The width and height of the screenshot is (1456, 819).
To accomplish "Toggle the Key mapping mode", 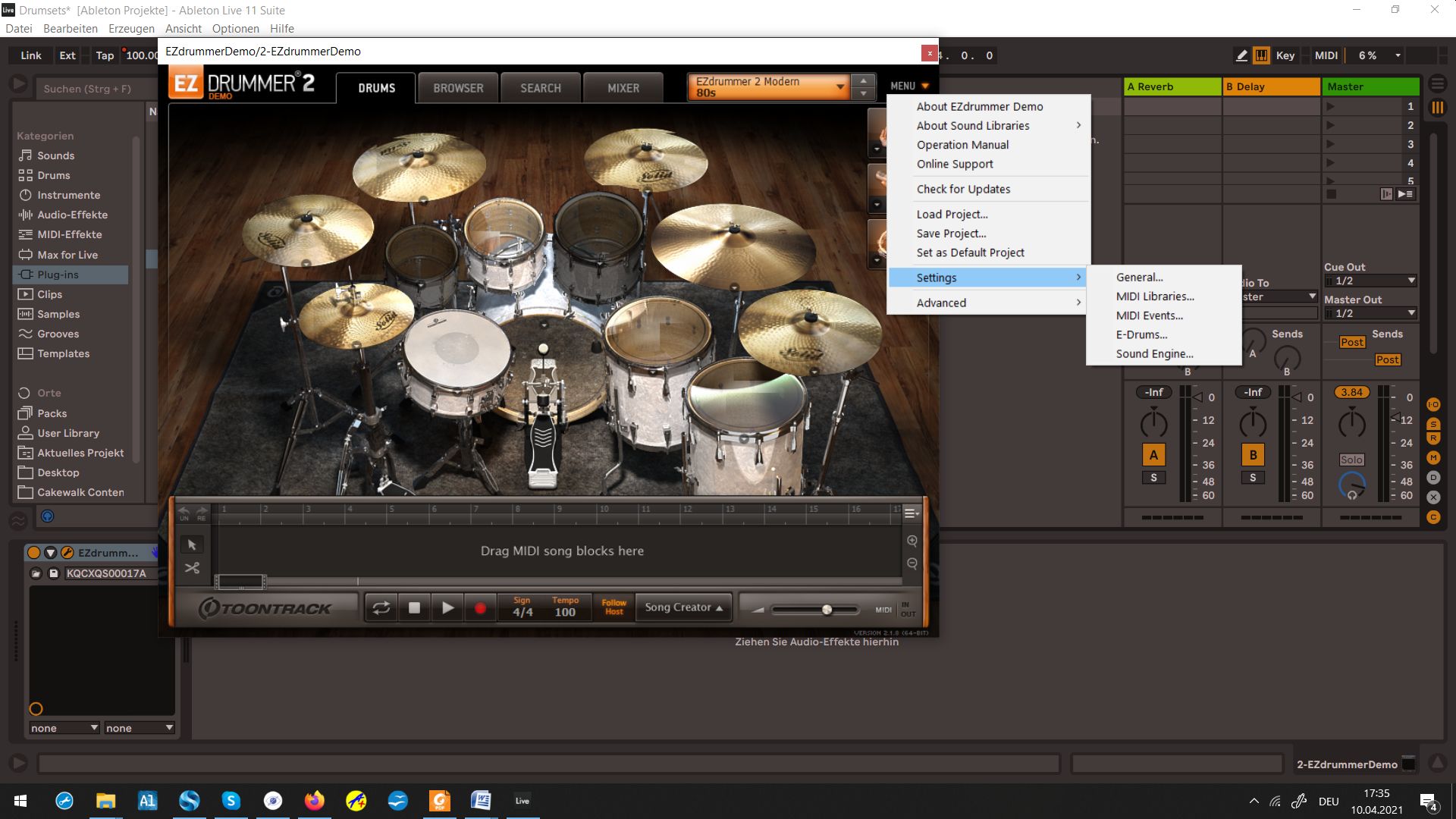I will [1285, 55].
